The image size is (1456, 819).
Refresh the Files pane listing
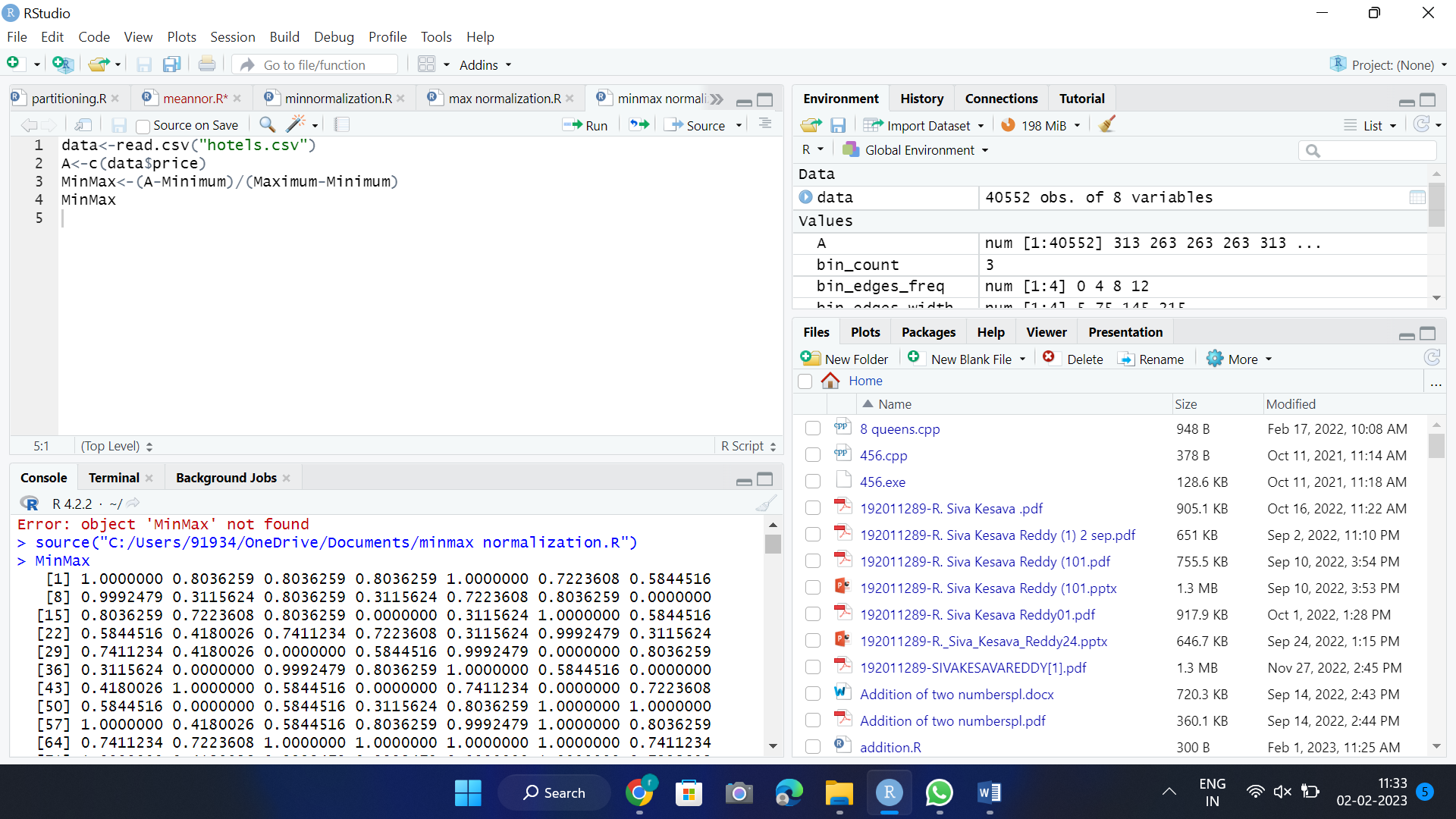coord(1432,358)
